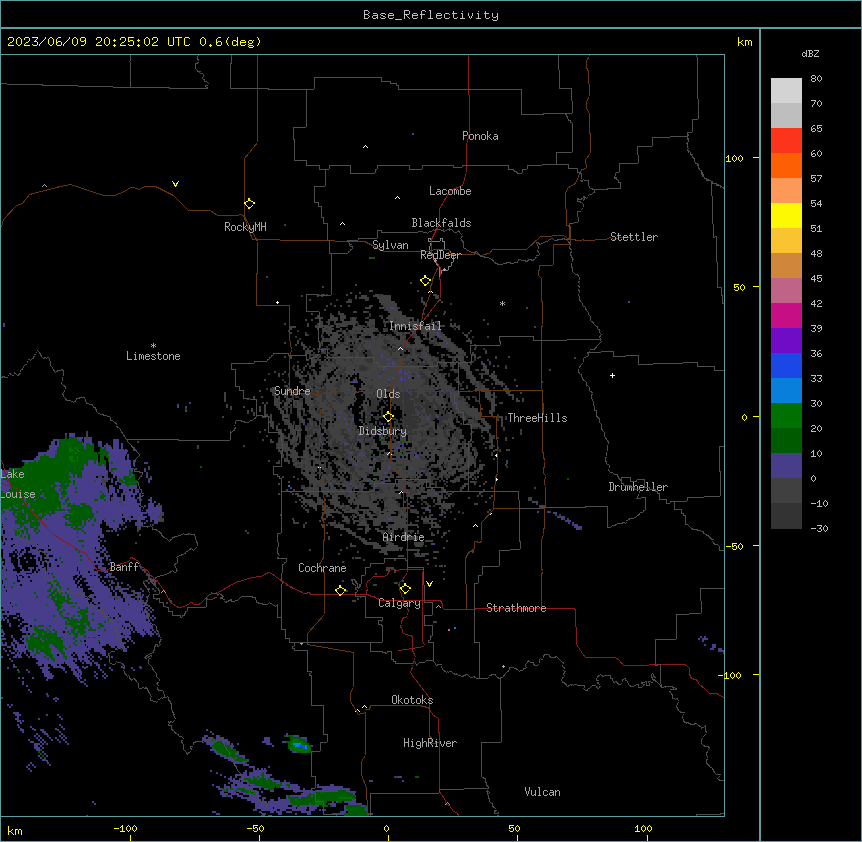Screen dimensions: 862x842
Task: Click the km unit label at top right
Action: (x=745, y=42)
